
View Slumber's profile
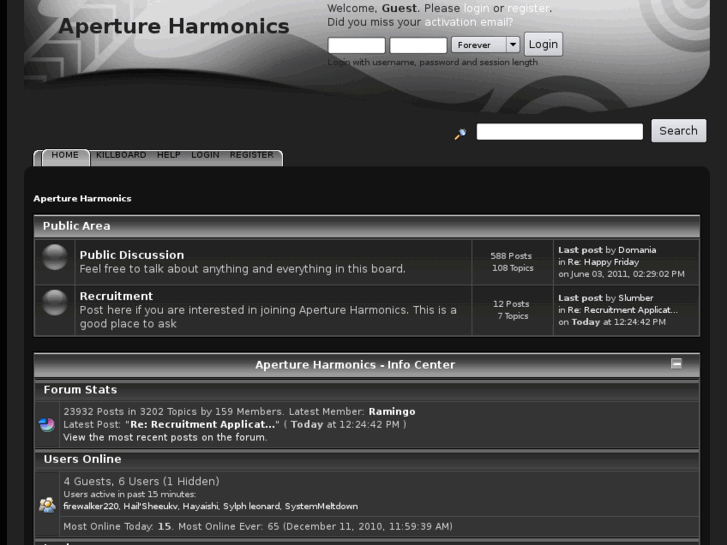tap(636, 298)
